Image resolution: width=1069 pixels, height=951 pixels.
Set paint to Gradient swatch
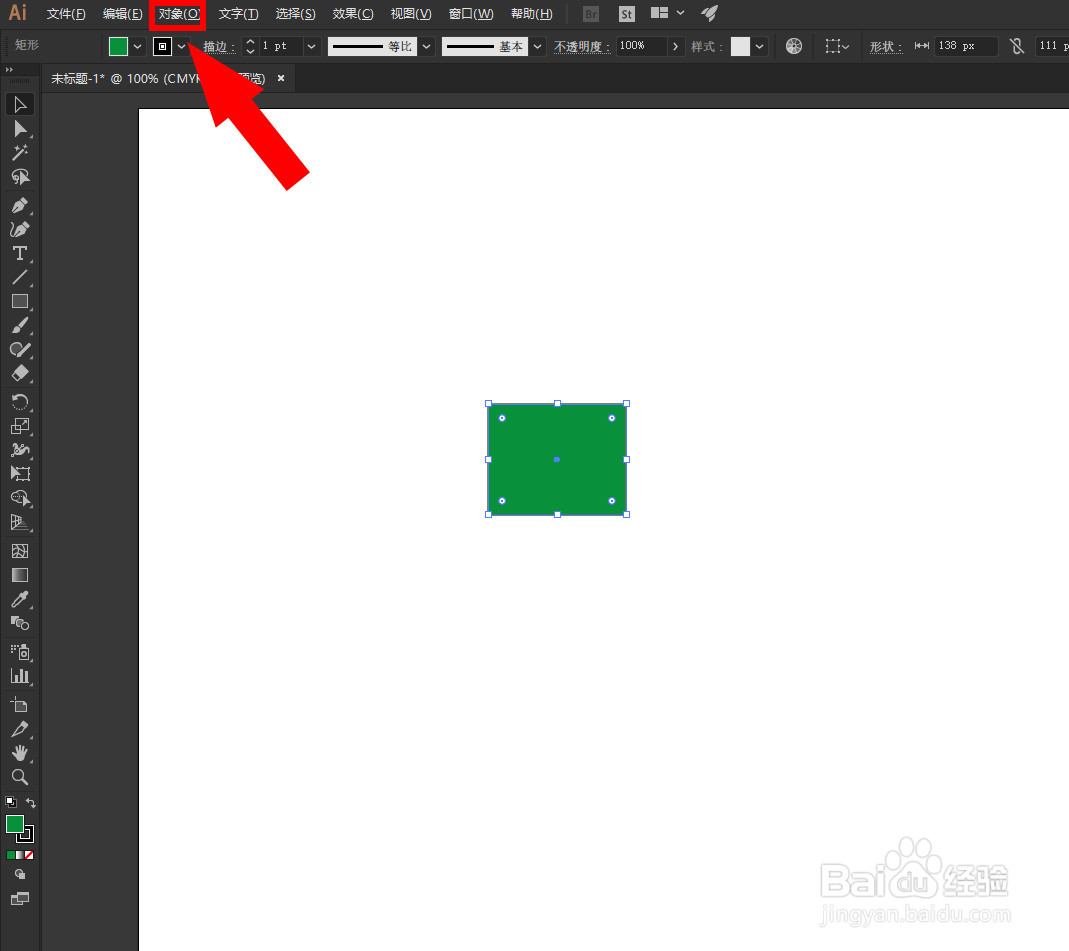(x=20, y=855)
